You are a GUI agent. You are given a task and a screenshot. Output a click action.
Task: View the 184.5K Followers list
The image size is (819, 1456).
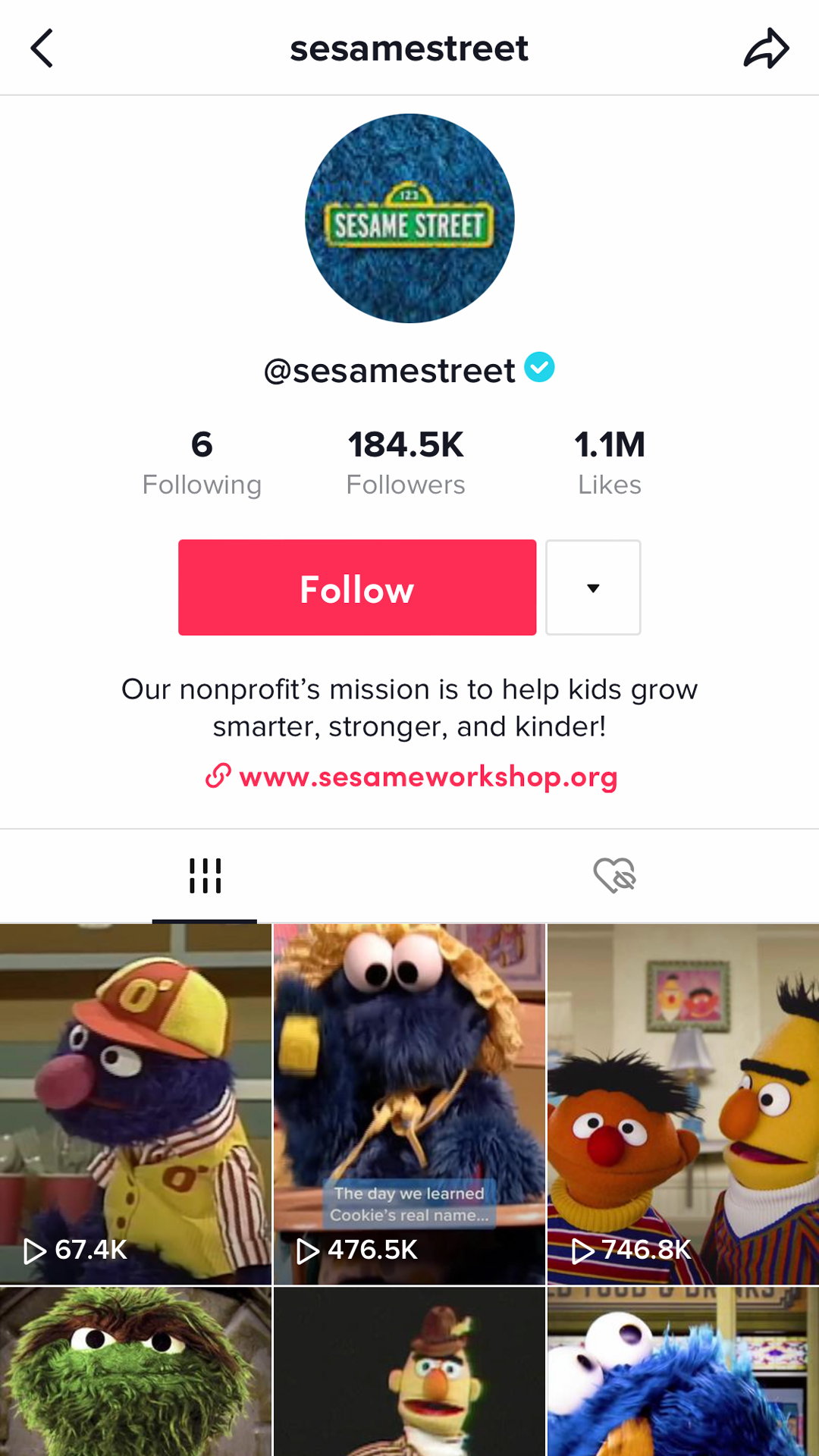(x=406, y=462)
